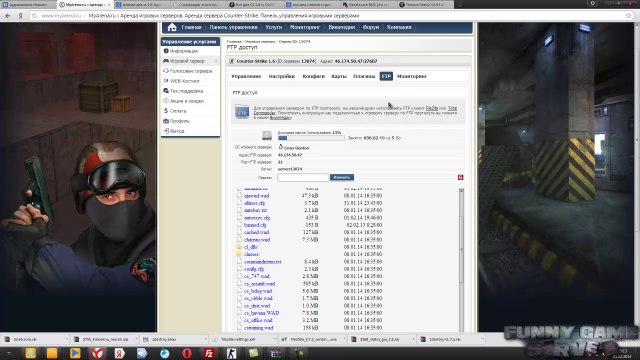Screen dimensions: 640x360
Task: Bookmark the page with the star icon
Action: click(x=629, y=16)
